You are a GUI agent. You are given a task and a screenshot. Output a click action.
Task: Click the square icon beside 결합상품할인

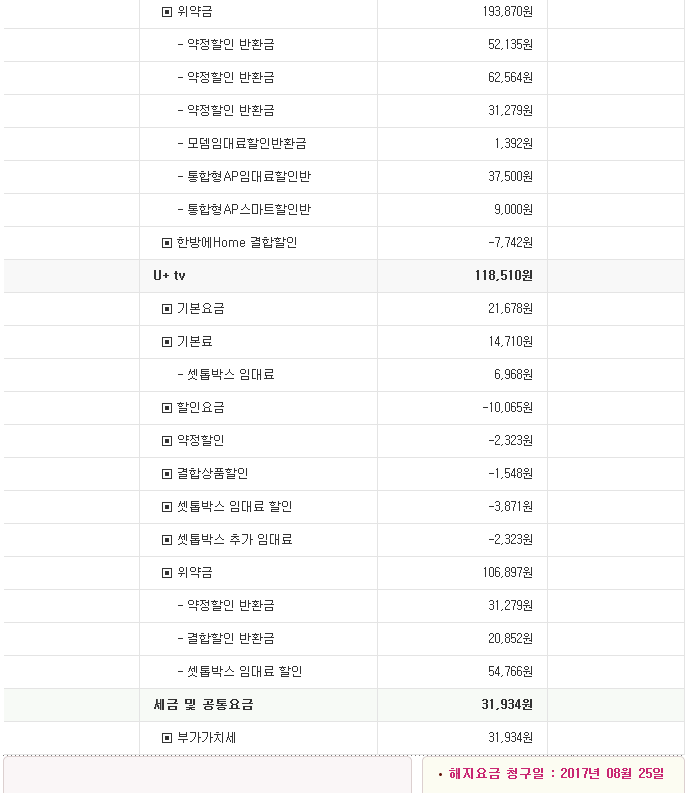[167, 474]
